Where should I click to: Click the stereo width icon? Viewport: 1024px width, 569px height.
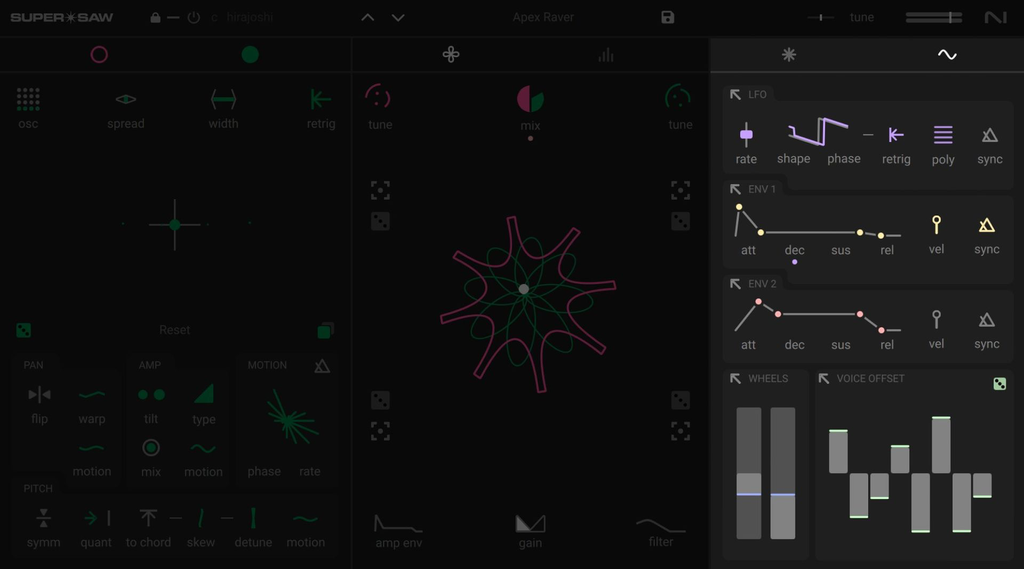point(223,99)
